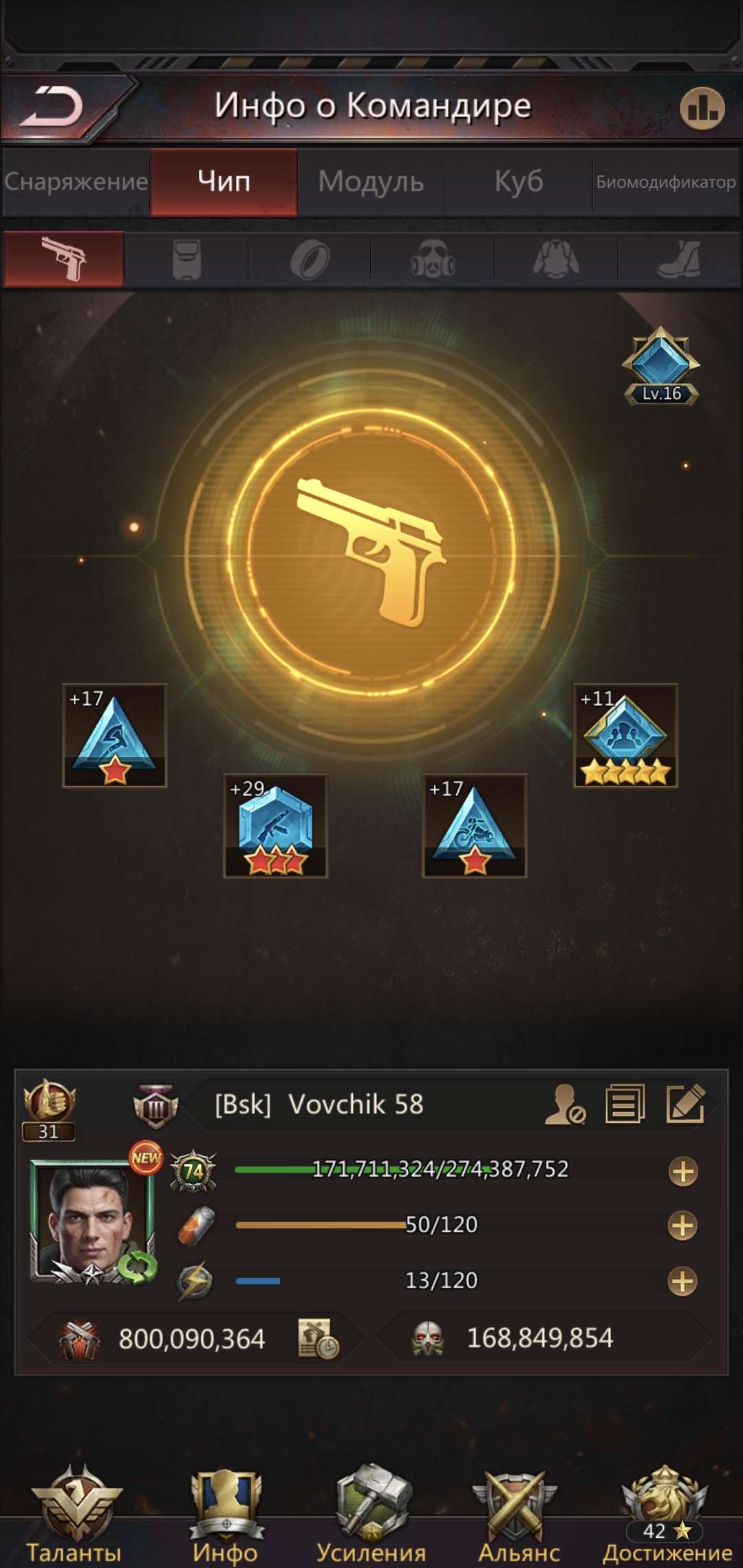The height and width of the screenshot is (1568, 743).
Task: Select the gas mask equipment slot icon
Action: coord(433,259)
